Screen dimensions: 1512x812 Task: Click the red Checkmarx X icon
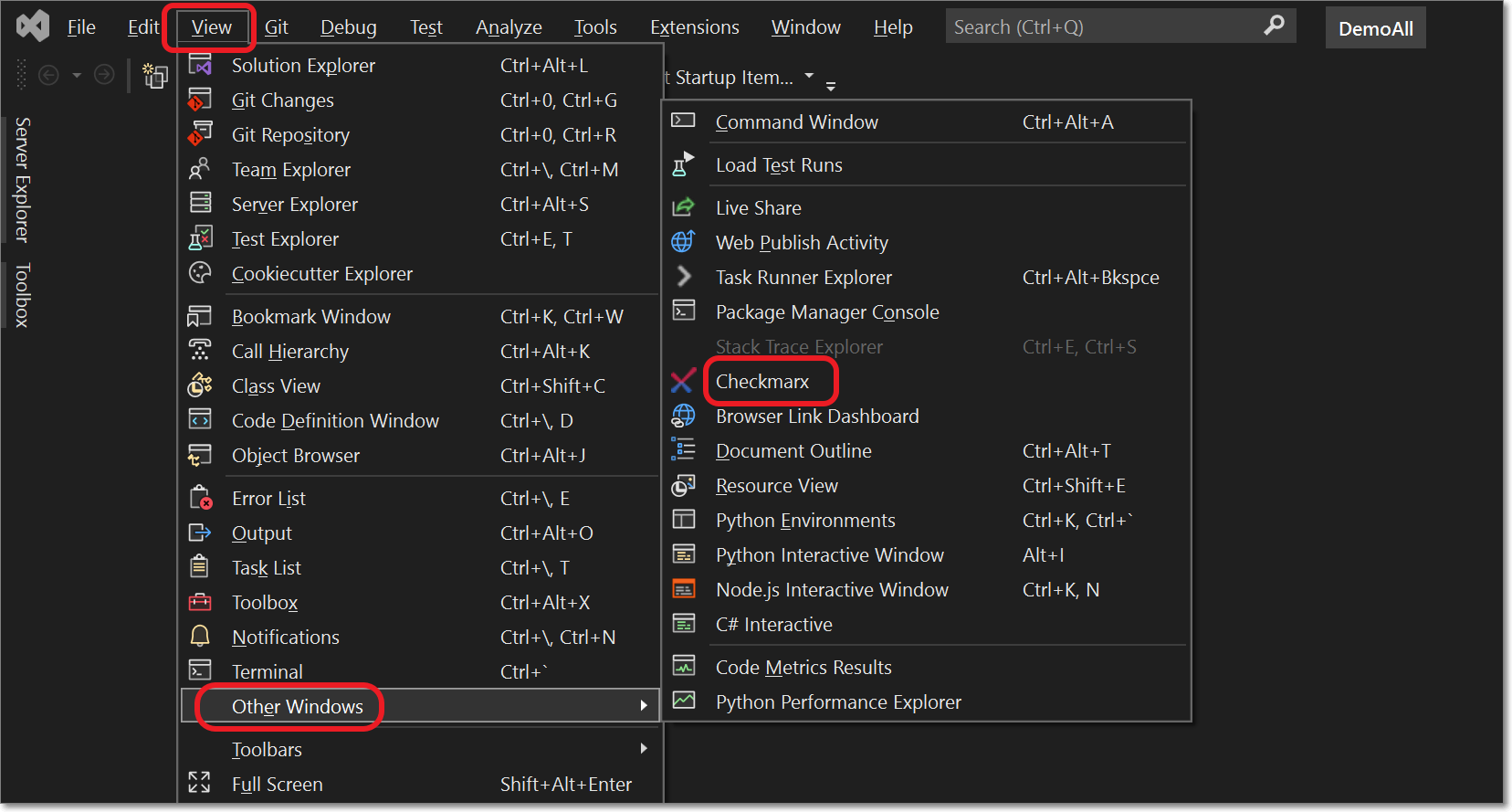[683, 381]
